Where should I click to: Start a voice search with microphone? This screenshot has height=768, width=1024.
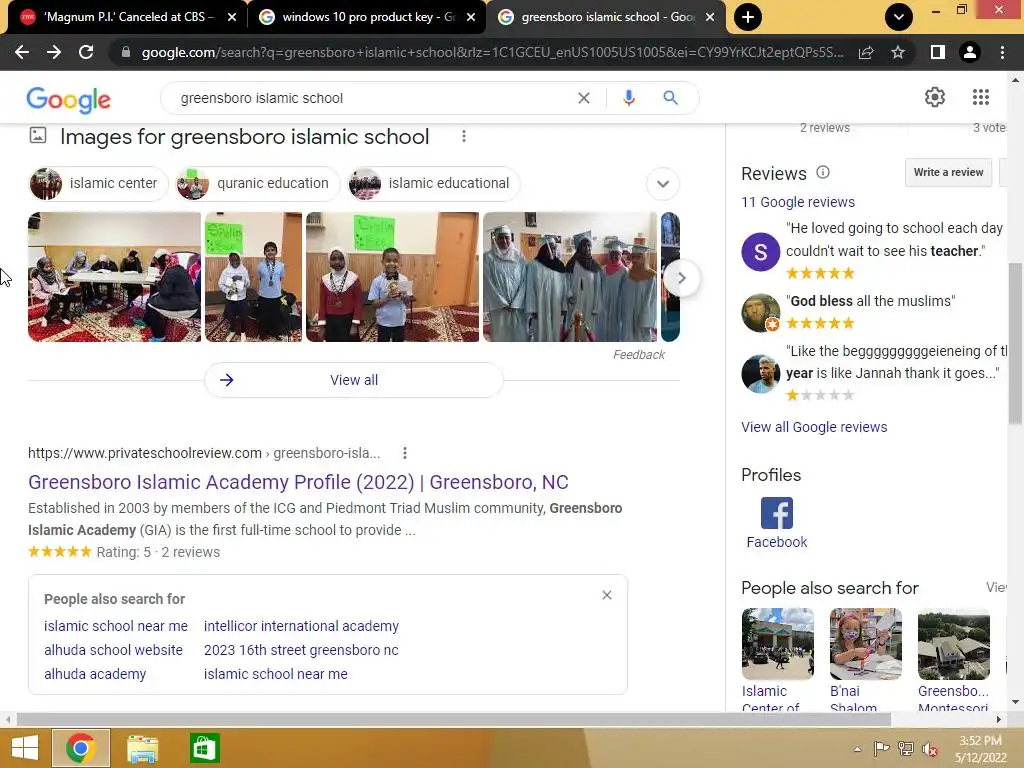coord(629,98)
